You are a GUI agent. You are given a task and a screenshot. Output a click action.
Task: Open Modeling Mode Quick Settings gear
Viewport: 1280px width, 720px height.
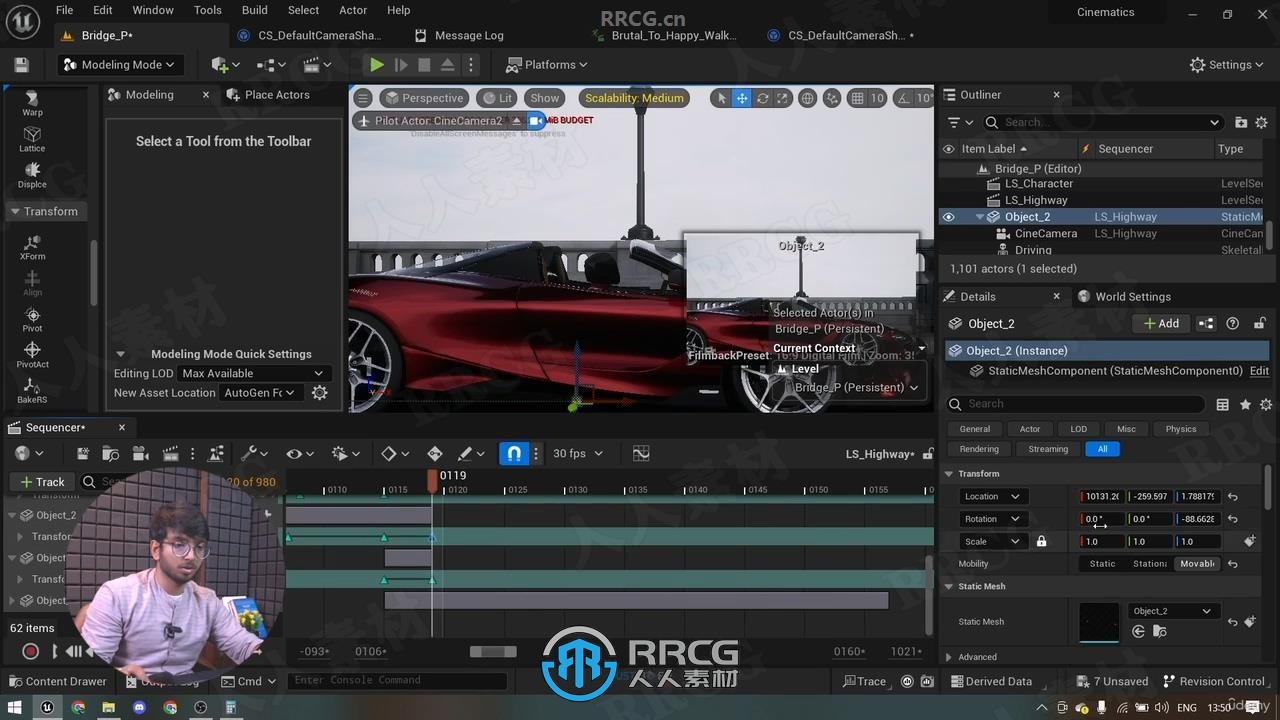click(320, 393)
